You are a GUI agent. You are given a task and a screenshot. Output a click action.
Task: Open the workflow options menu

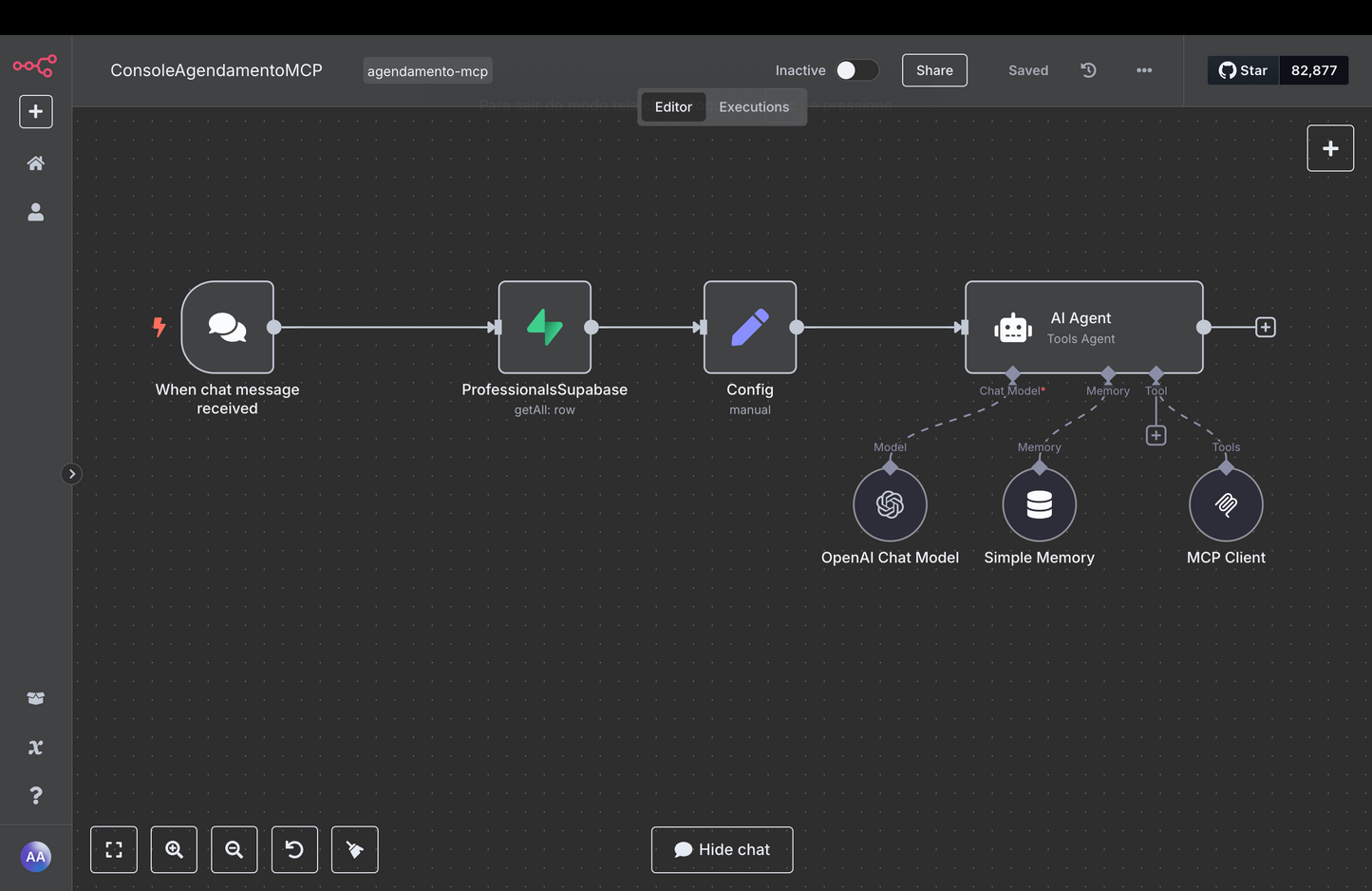point(1143,69)
